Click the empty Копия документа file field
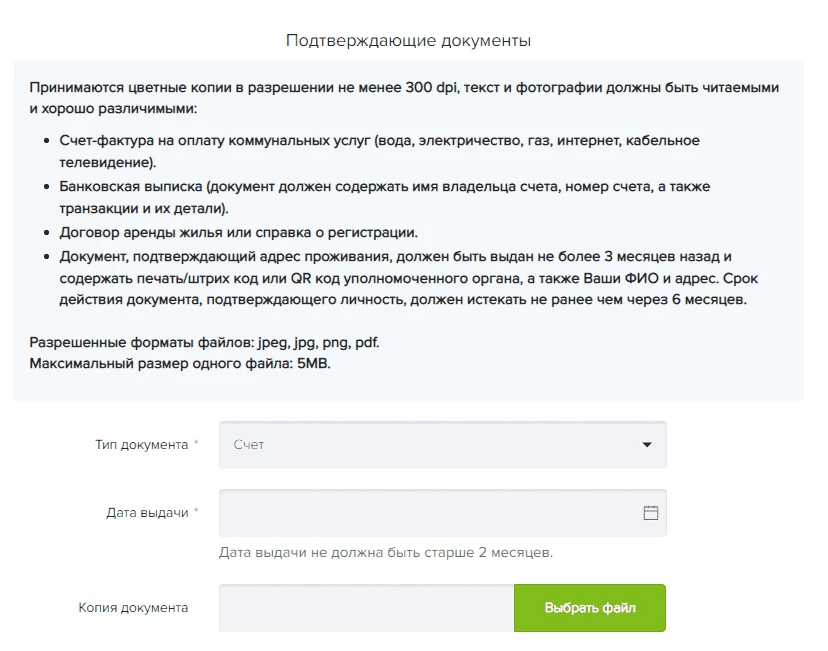The image size is (828, 651). click(x=366, y=608)
